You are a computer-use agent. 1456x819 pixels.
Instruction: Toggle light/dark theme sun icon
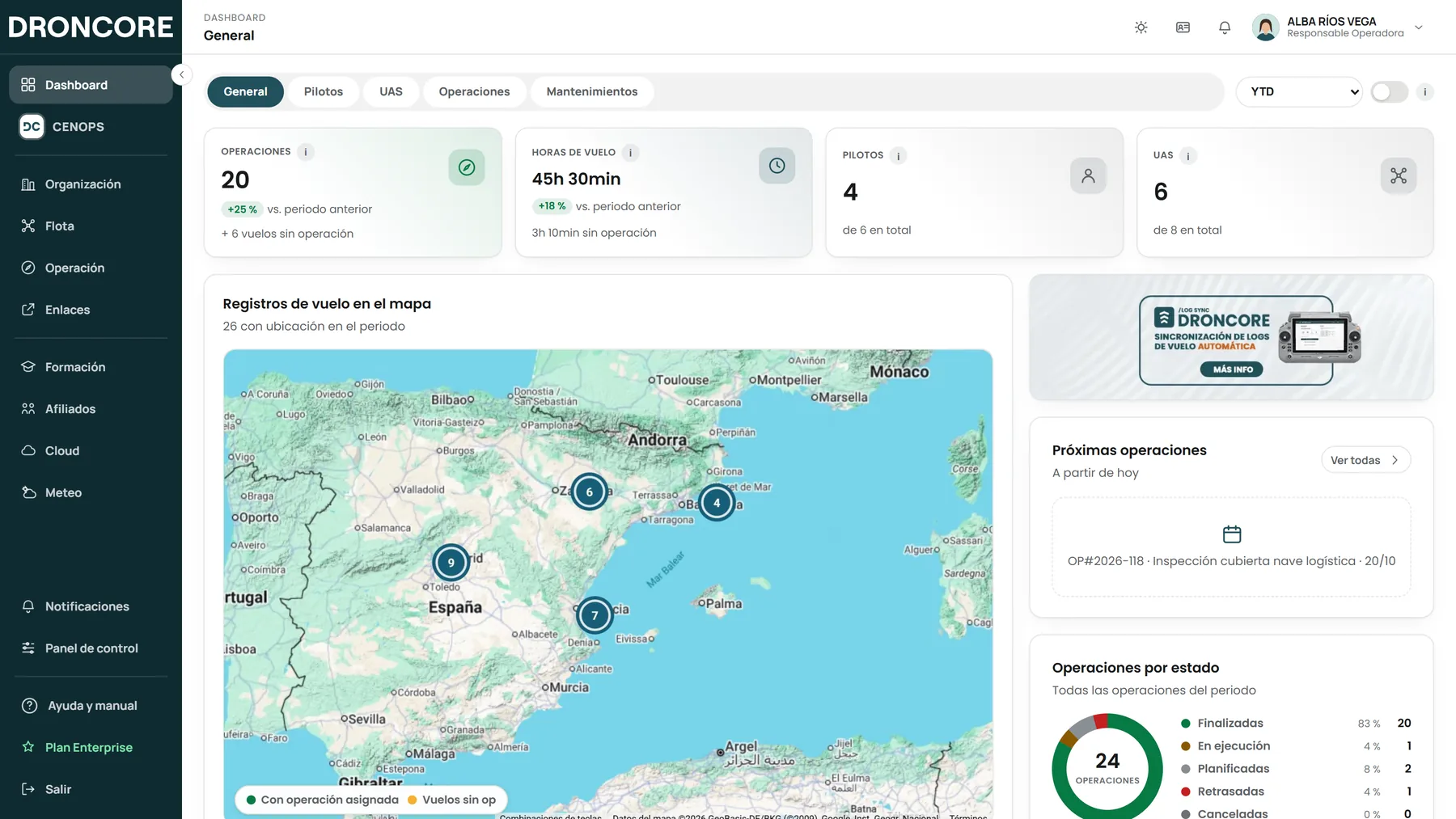[1141, 27]
